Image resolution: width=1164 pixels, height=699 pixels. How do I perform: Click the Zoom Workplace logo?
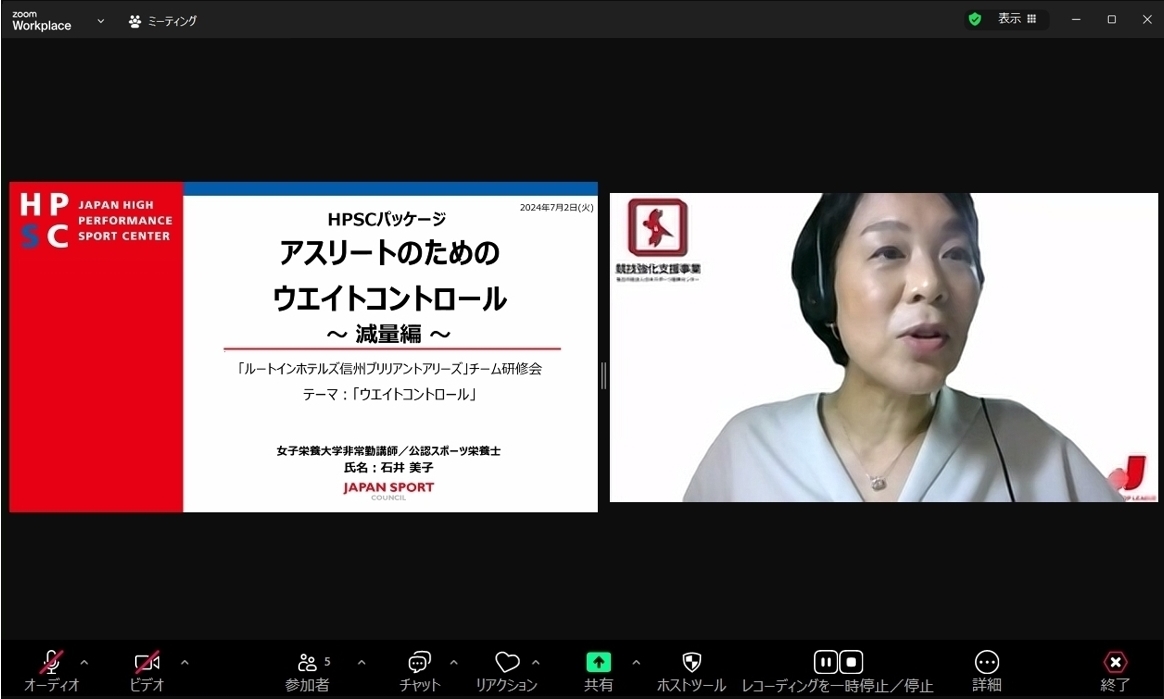[x=42, y=21]
